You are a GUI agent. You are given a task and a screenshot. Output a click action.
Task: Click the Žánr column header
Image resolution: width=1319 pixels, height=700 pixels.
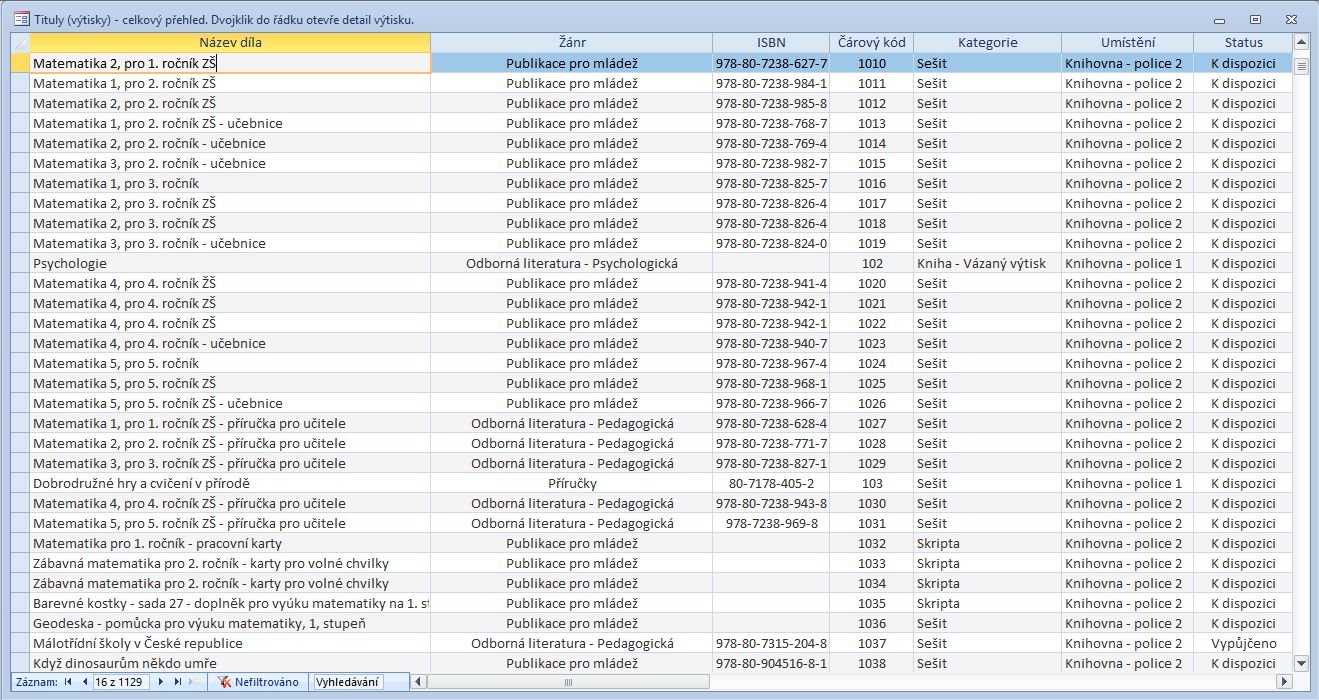(572, 43)
